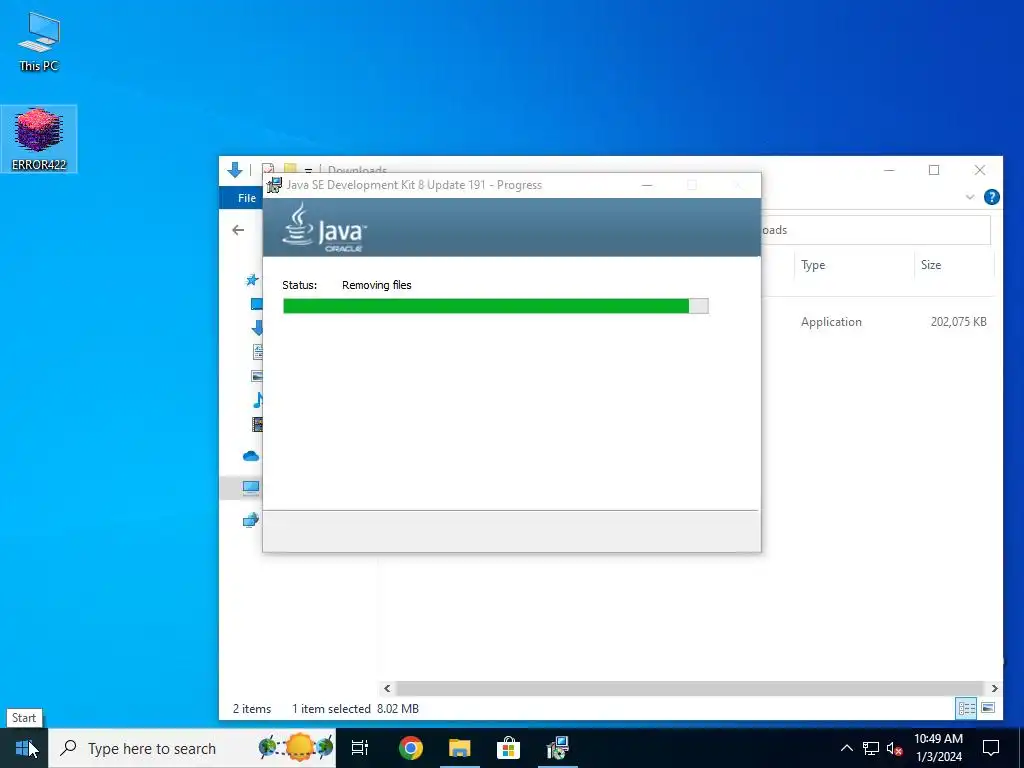Switch Explorer to Large icons view
The height and width of the screenshot is (768, 1024).
click(x=988, y=708)
